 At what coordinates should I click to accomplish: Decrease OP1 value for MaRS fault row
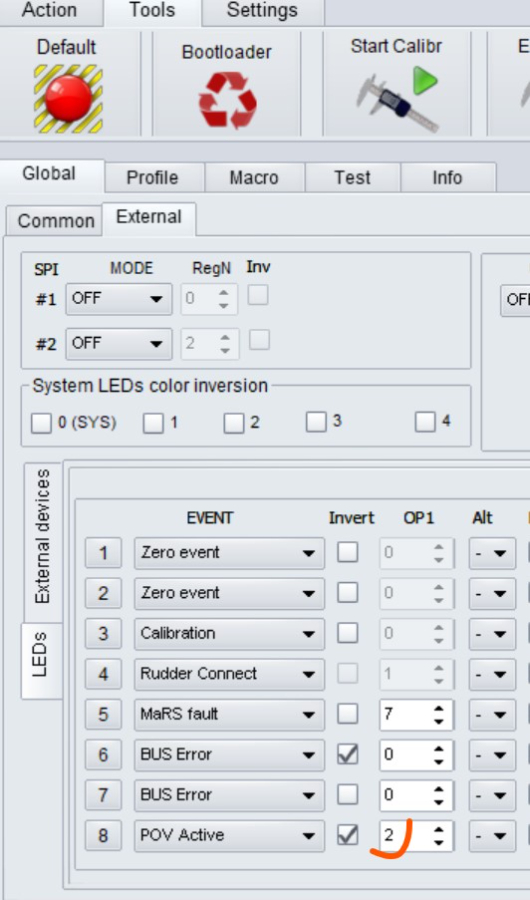(439, 721)
